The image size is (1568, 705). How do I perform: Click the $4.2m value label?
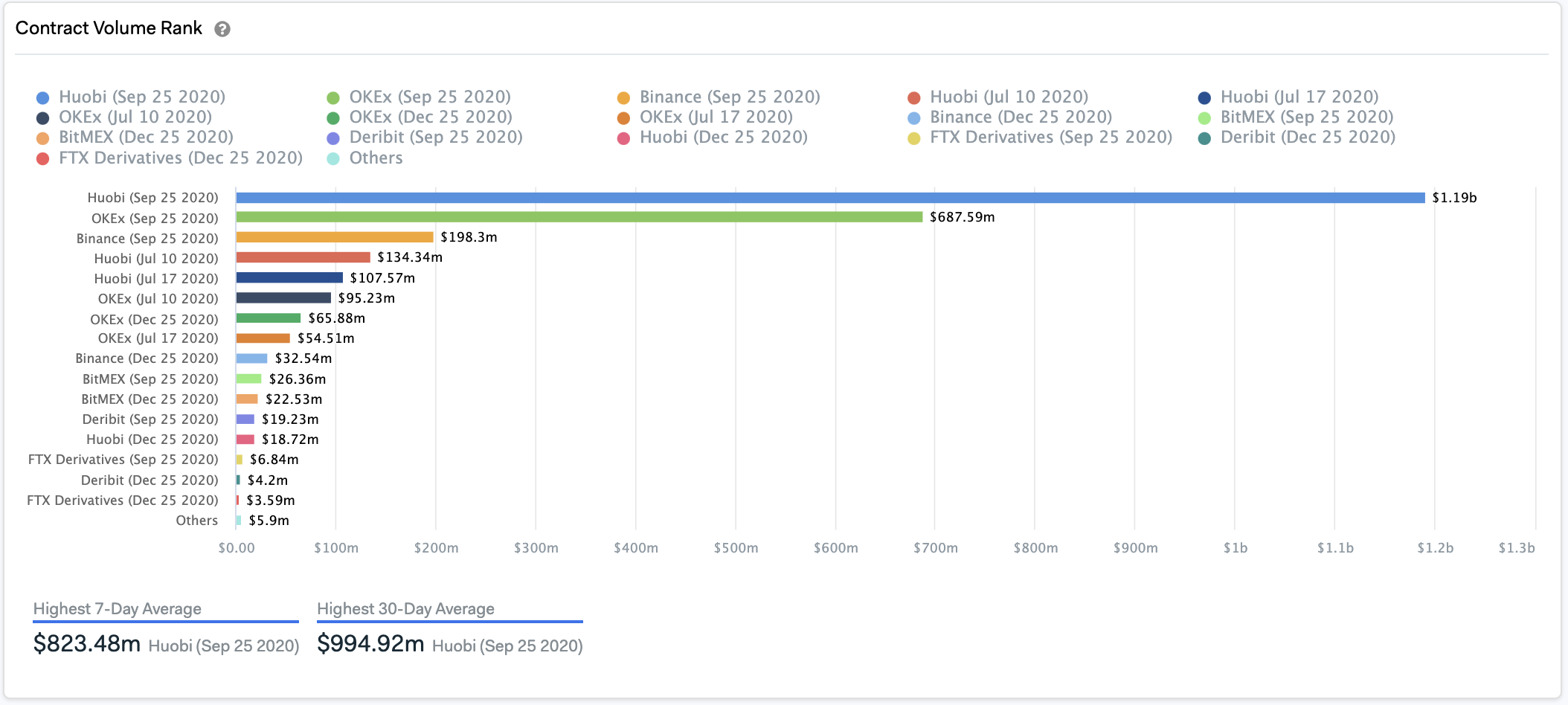tap(268, 480)
